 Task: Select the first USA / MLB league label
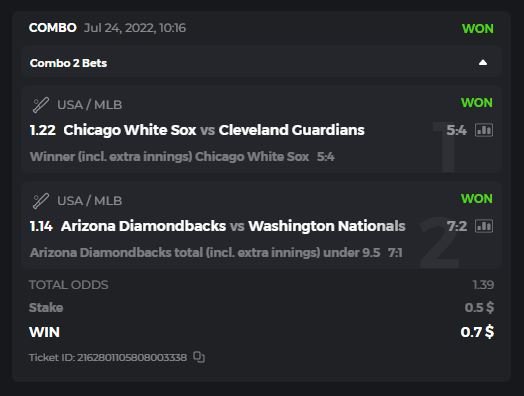tap(90, 105)
